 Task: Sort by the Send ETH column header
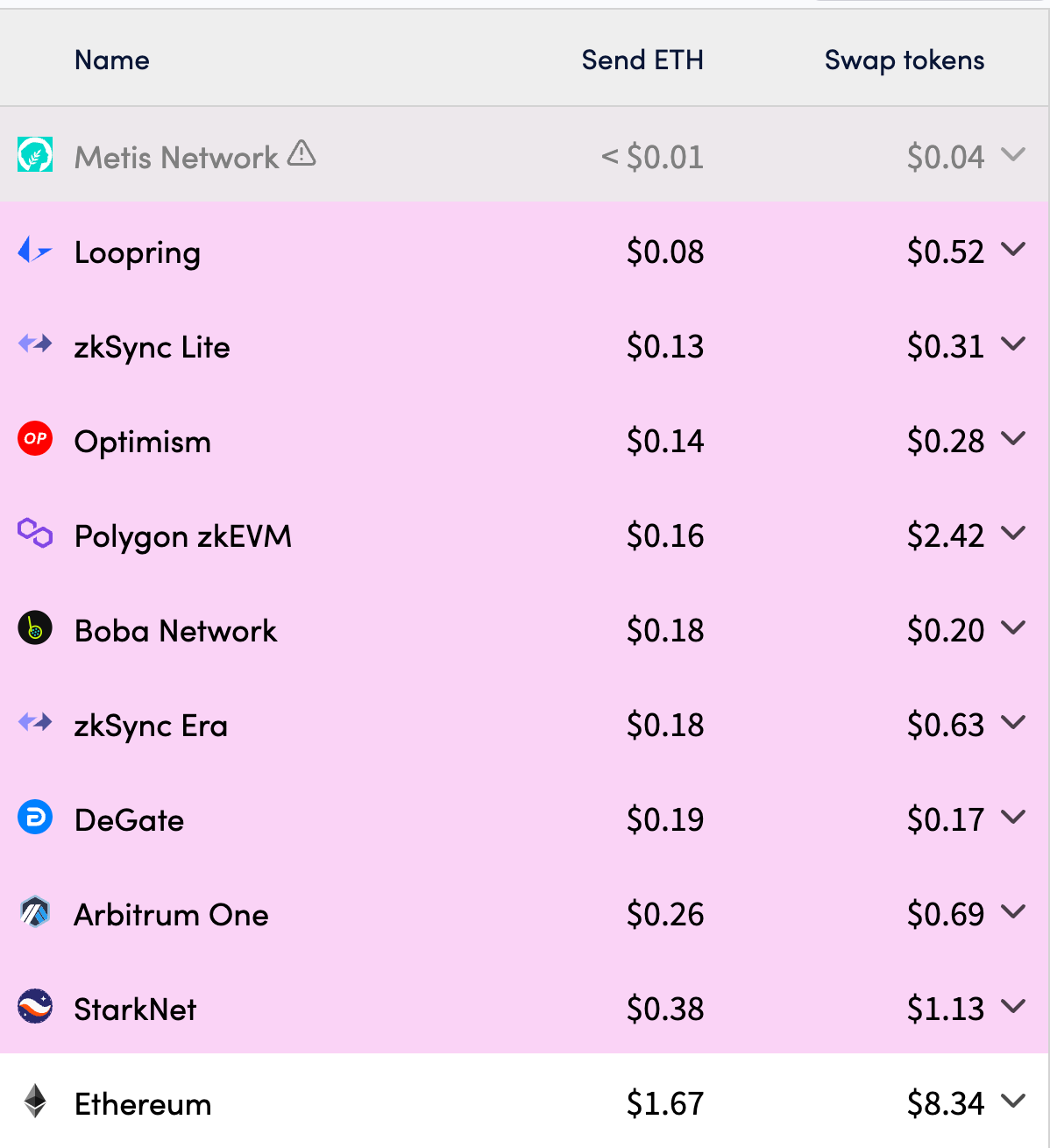pos(642,60)
